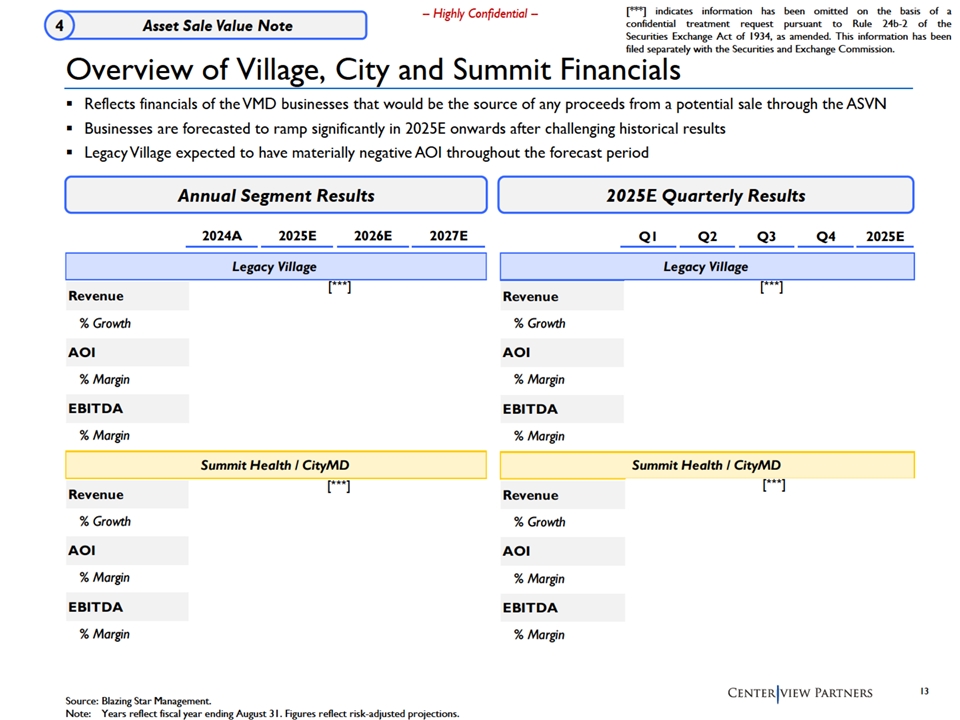Click "% Margin" under annual Summit Health AOI
The height and width of the screenshot is (720, 960).
tap(104, 578)
